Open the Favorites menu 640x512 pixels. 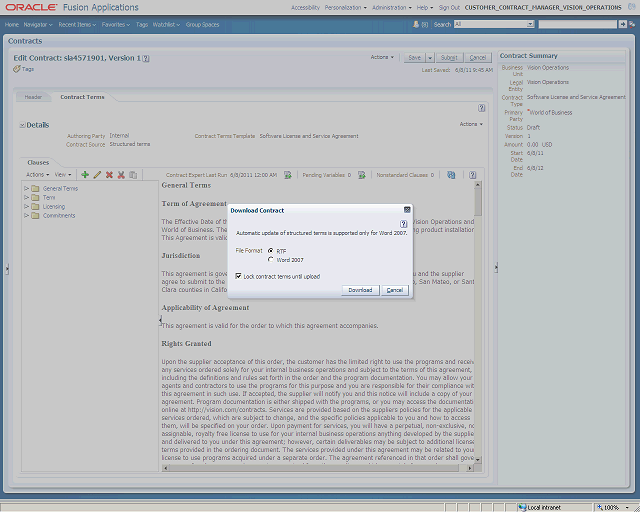(x=116, y=24)
